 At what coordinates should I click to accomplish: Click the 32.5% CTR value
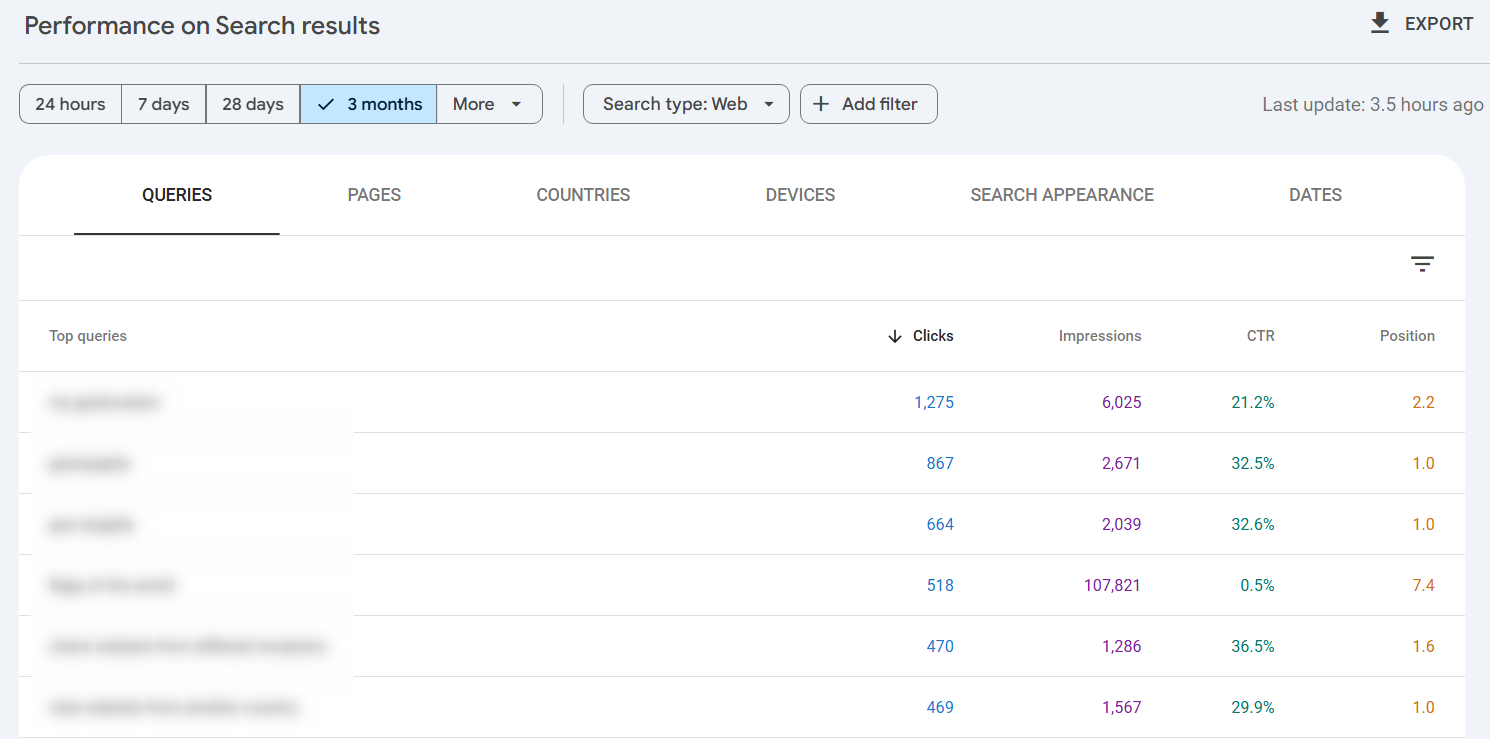coord(1253,463)
